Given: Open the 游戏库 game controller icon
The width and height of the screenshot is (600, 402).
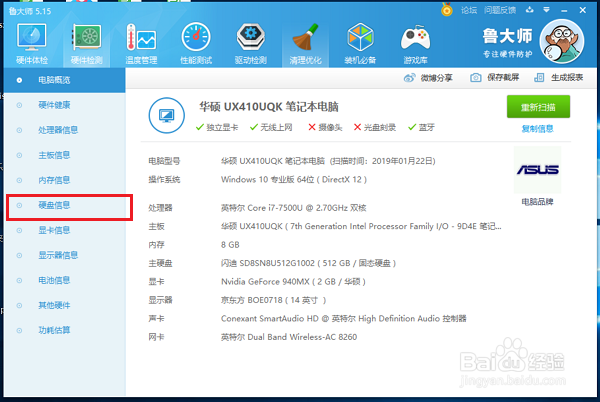Looking at the screenshot, I should (x=415, y=43).
